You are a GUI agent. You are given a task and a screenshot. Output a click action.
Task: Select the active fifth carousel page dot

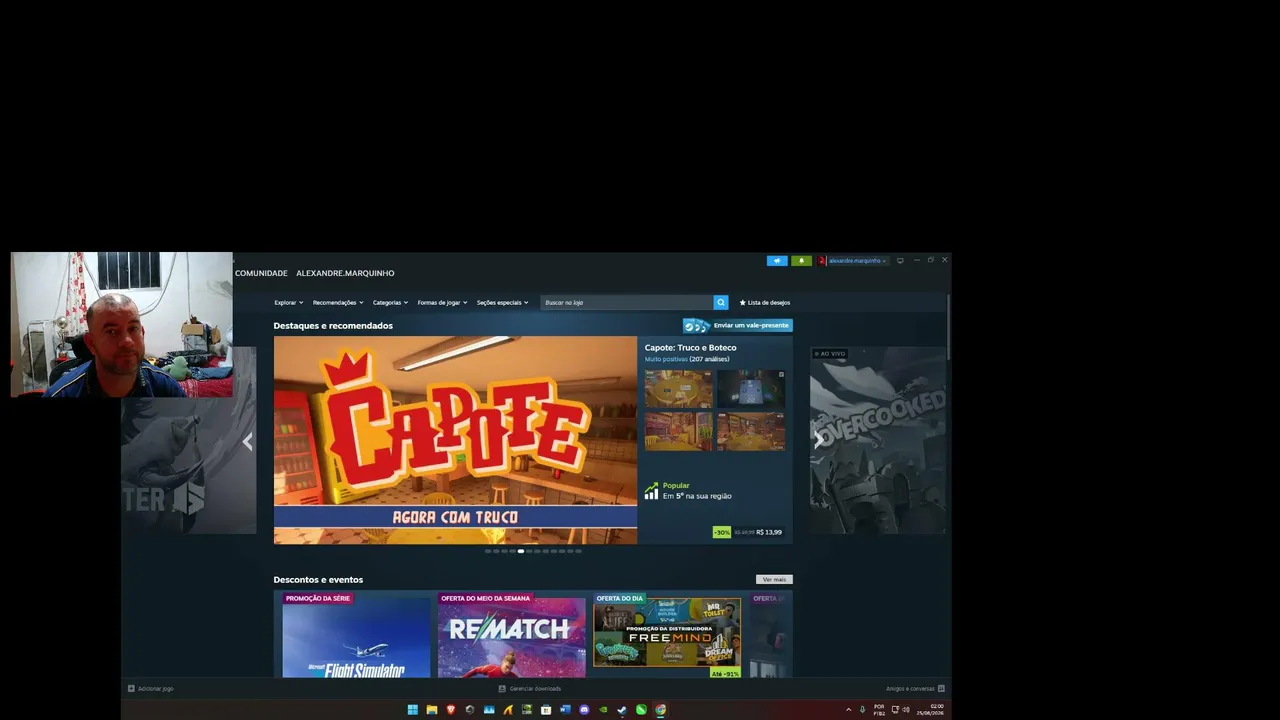(x=520, y=551)
